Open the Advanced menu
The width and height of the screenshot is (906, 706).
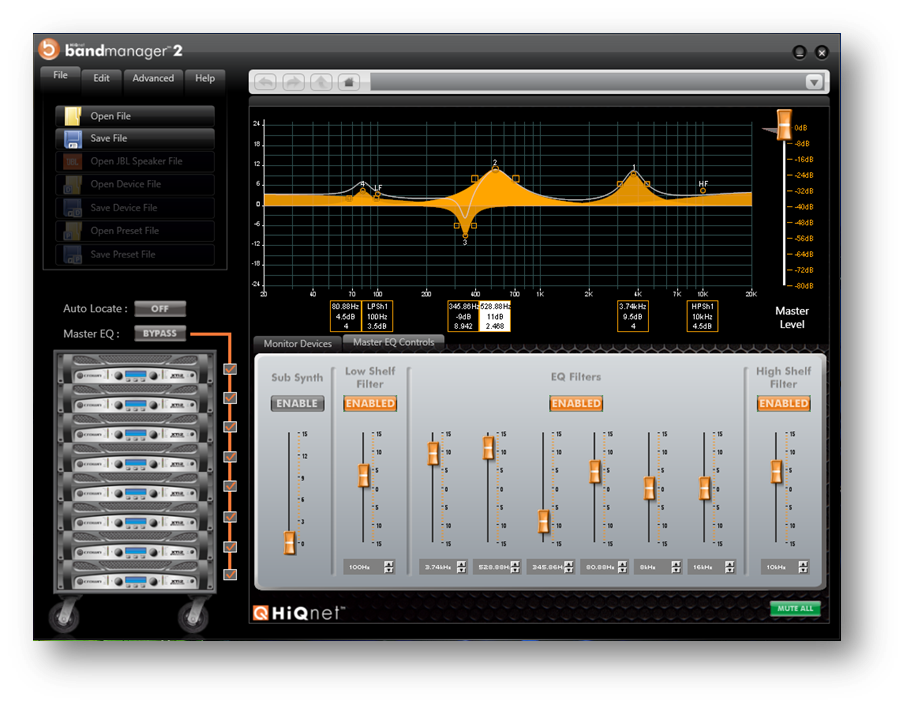[153, 78]
